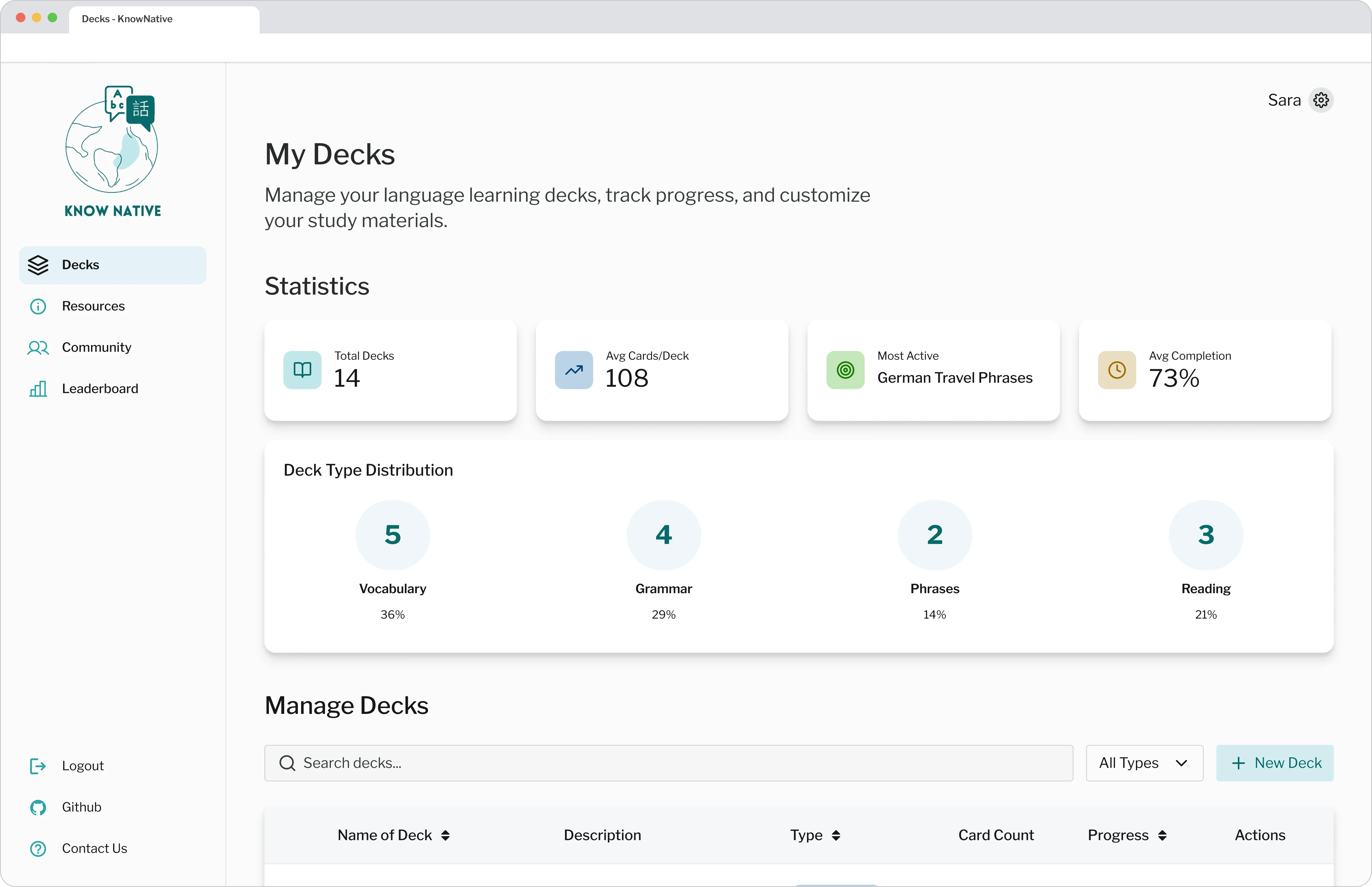The height and width of the screenshot is (887, 1372).
Task: Click the plus icon on New Deck
Action: click(x=1238, y=763)
